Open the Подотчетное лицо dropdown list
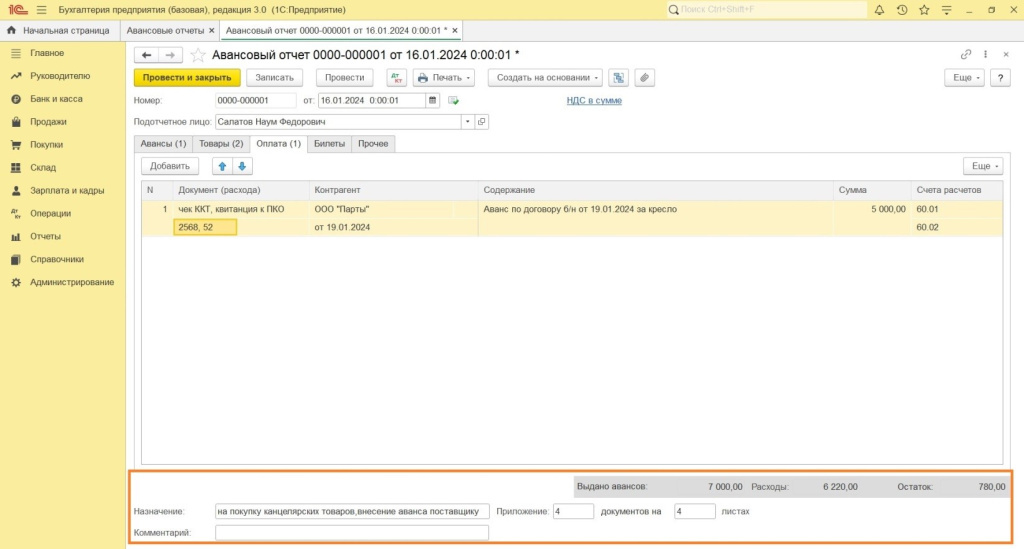 (x=466, y=122)
